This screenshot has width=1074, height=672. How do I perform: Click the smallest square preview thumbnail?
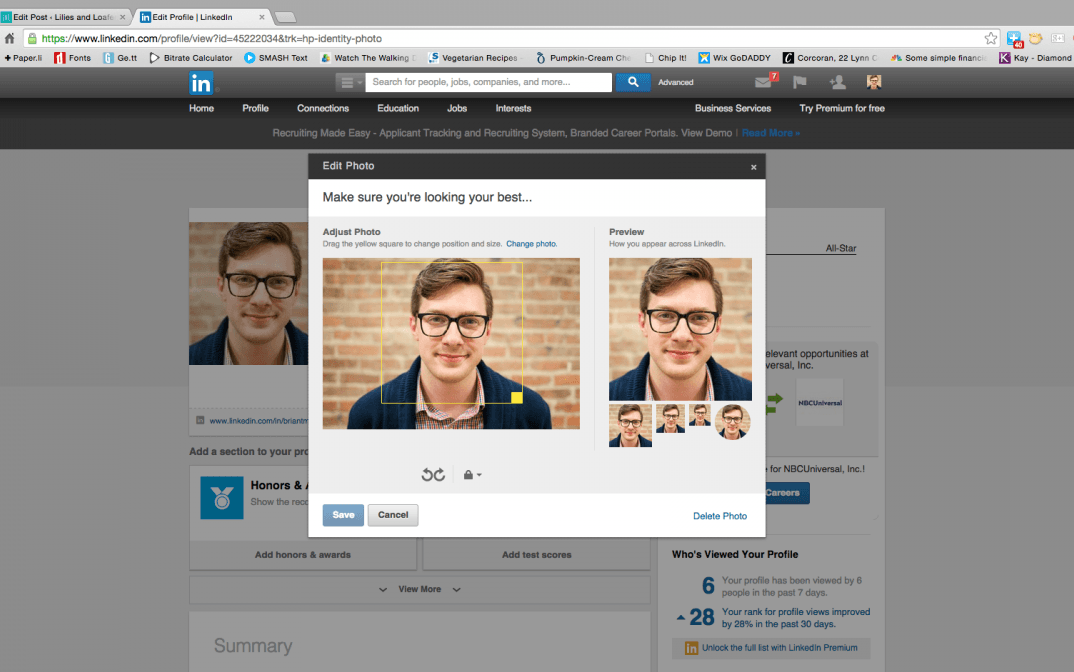tap(699, 415)
